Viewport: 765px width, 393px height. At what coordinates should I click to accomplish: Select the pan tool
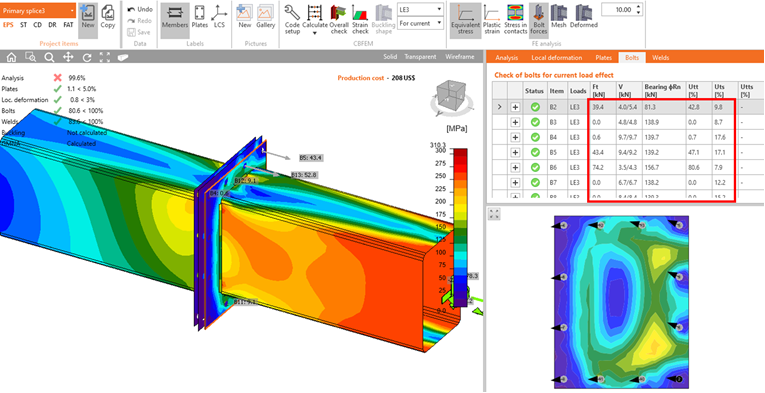(68, 57)
